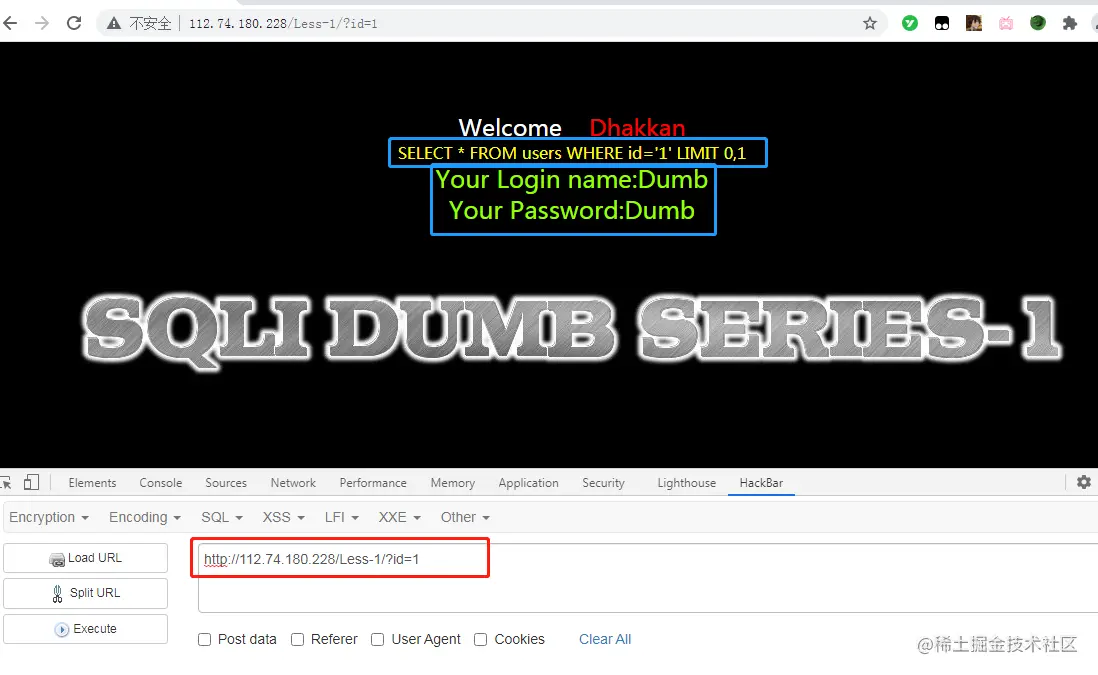Open the dark green round extension icon
Screen dimensions: 1098x675
pos(1038,23)
